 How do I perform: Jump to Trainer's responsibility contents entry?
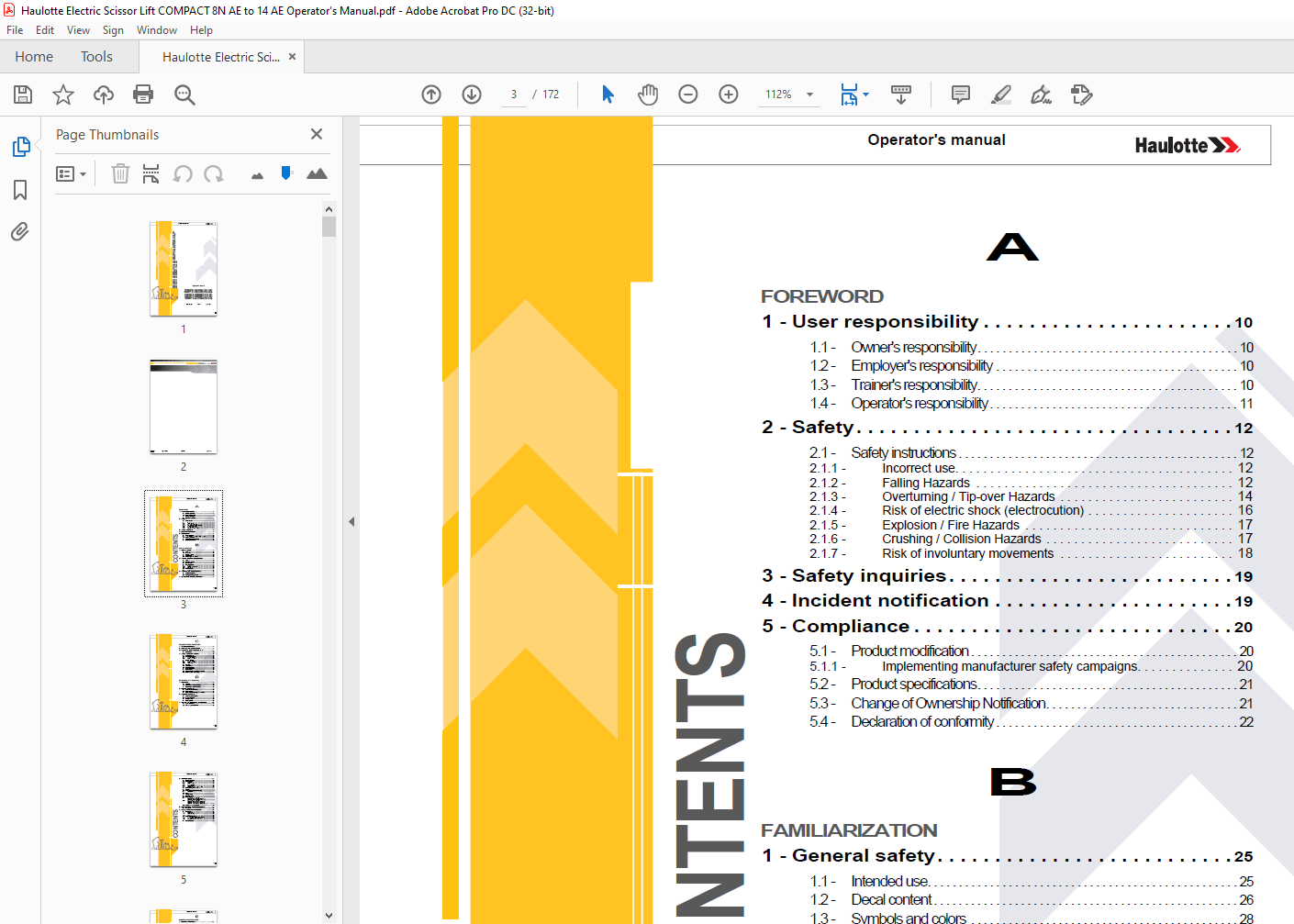[x=1032, y=384]
